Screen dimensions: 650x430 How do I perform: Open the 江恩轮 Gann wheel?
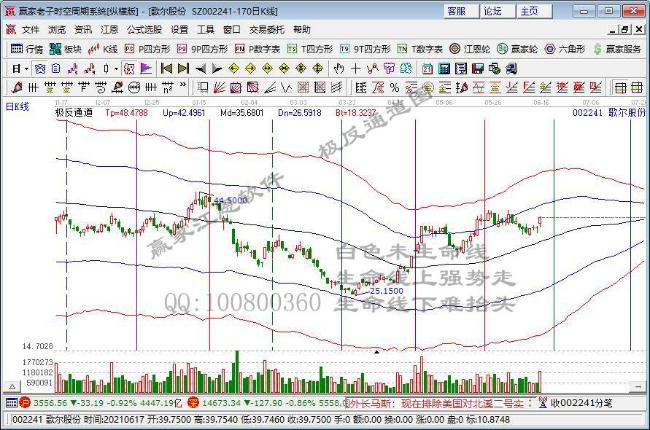click(x=470, y=49)
